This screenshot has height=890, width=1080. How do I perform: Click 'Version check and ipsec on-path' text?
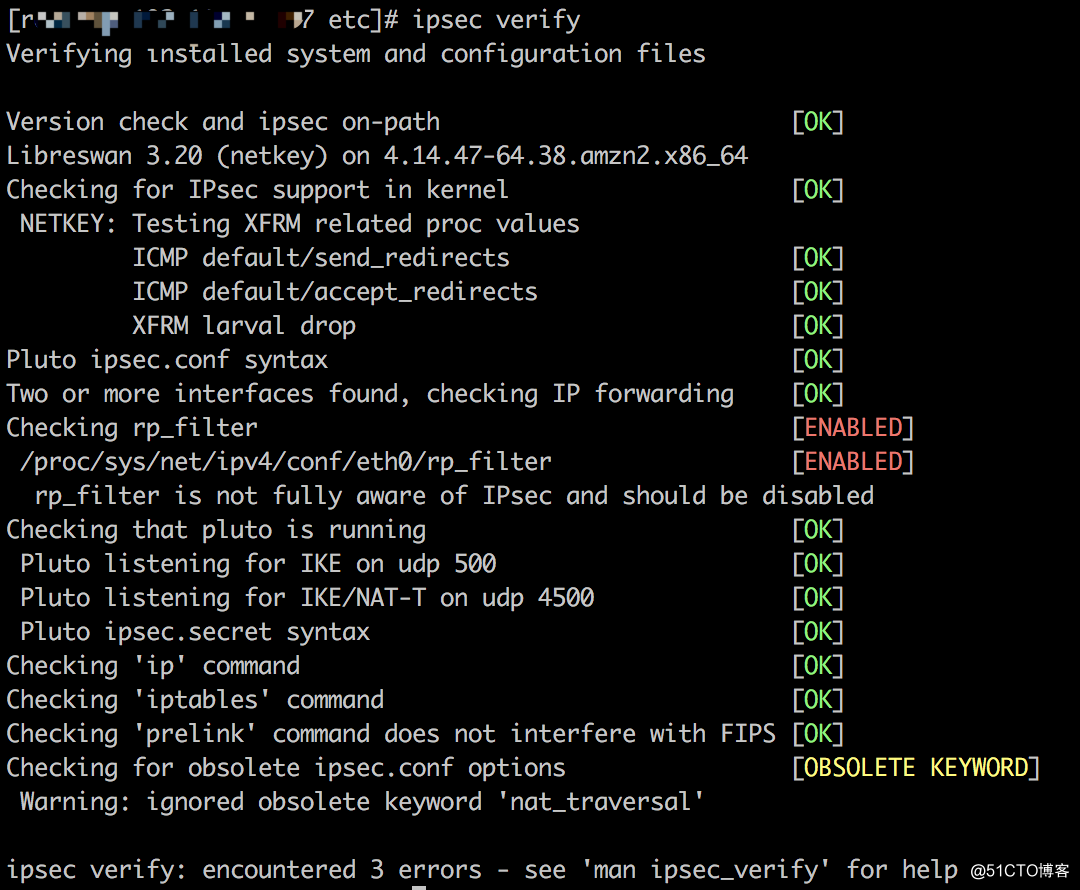223,122
